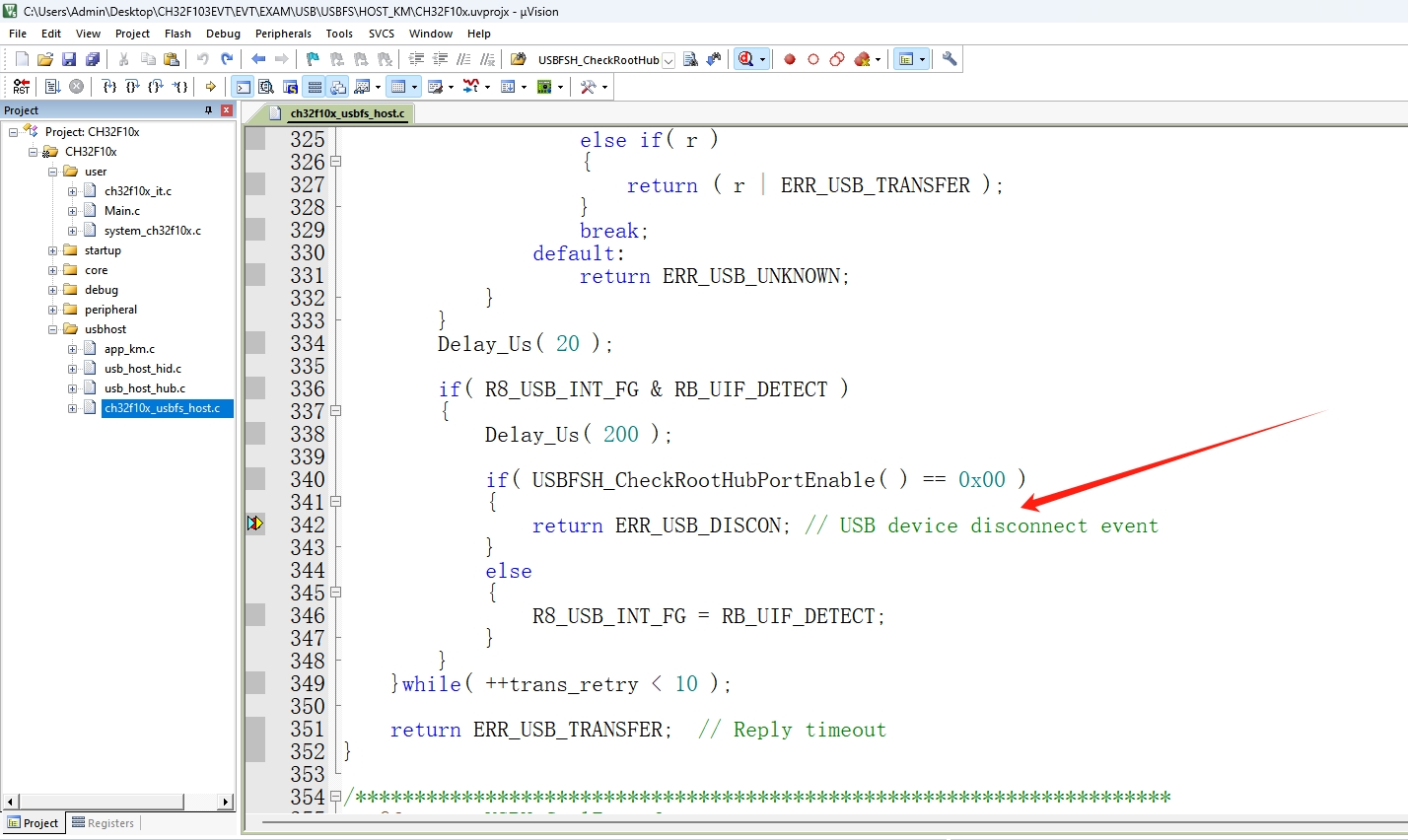Toggle the Call Stack window button
Viewport: 1408px width, 840px height.
(x=338, y=87)
